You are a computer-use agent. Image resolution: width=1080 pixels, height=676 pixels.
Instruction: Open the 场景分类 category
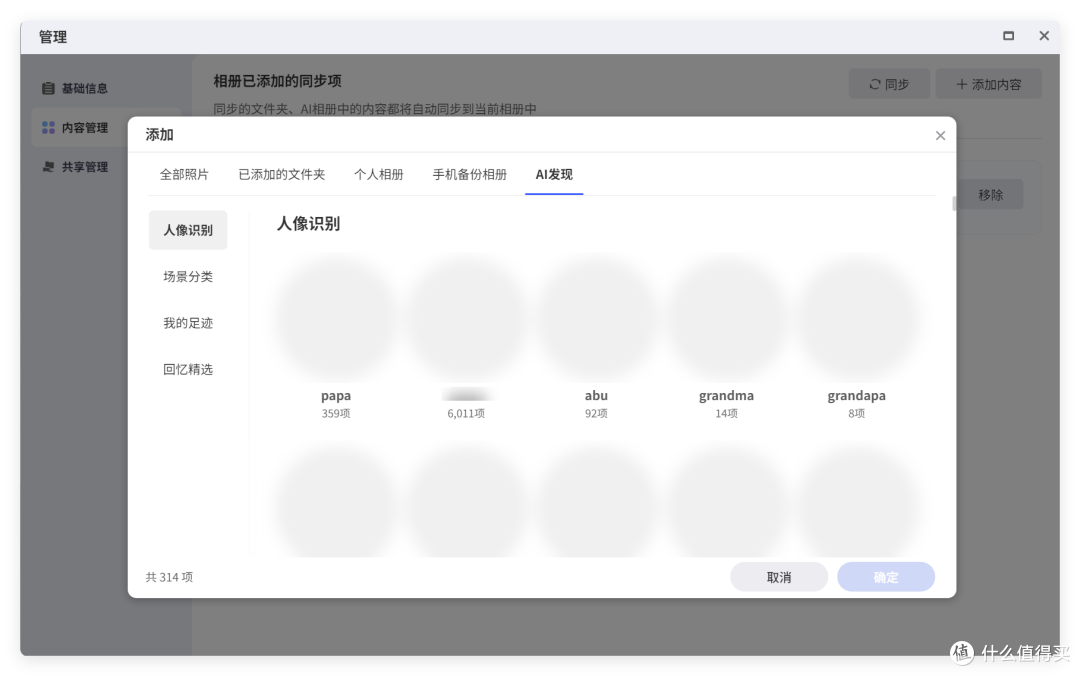click(188, 276)
